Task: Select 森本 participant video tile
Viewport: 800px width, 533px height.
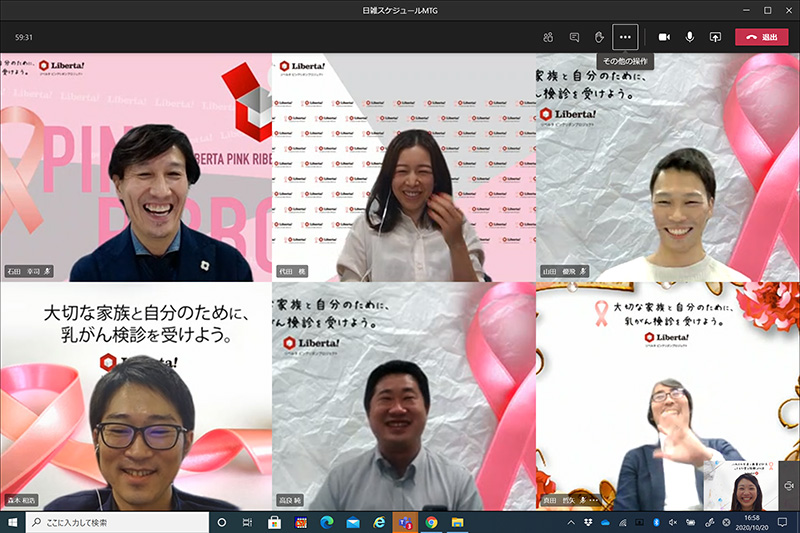Action: click(x=136, y=396)
